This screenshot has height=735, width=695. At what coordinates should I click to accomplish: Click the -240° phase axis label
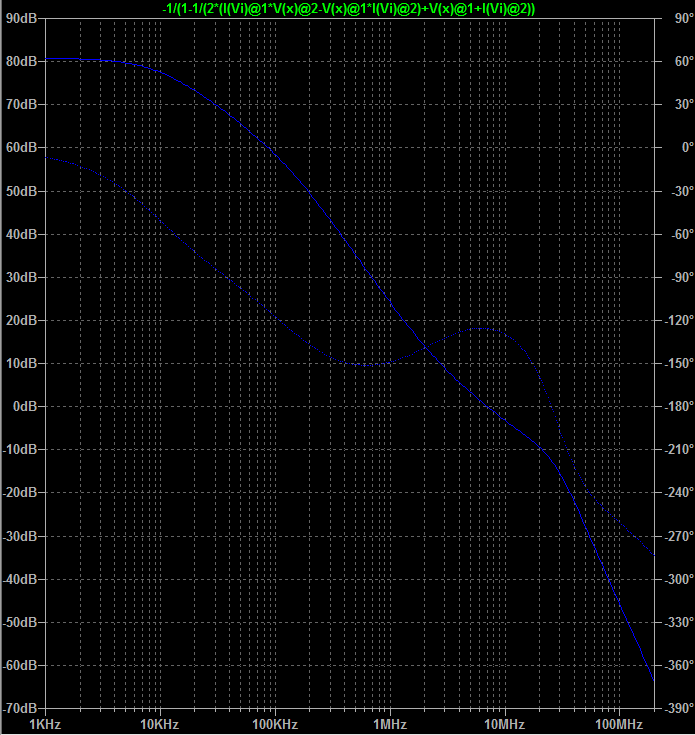(x=679, y=493)
